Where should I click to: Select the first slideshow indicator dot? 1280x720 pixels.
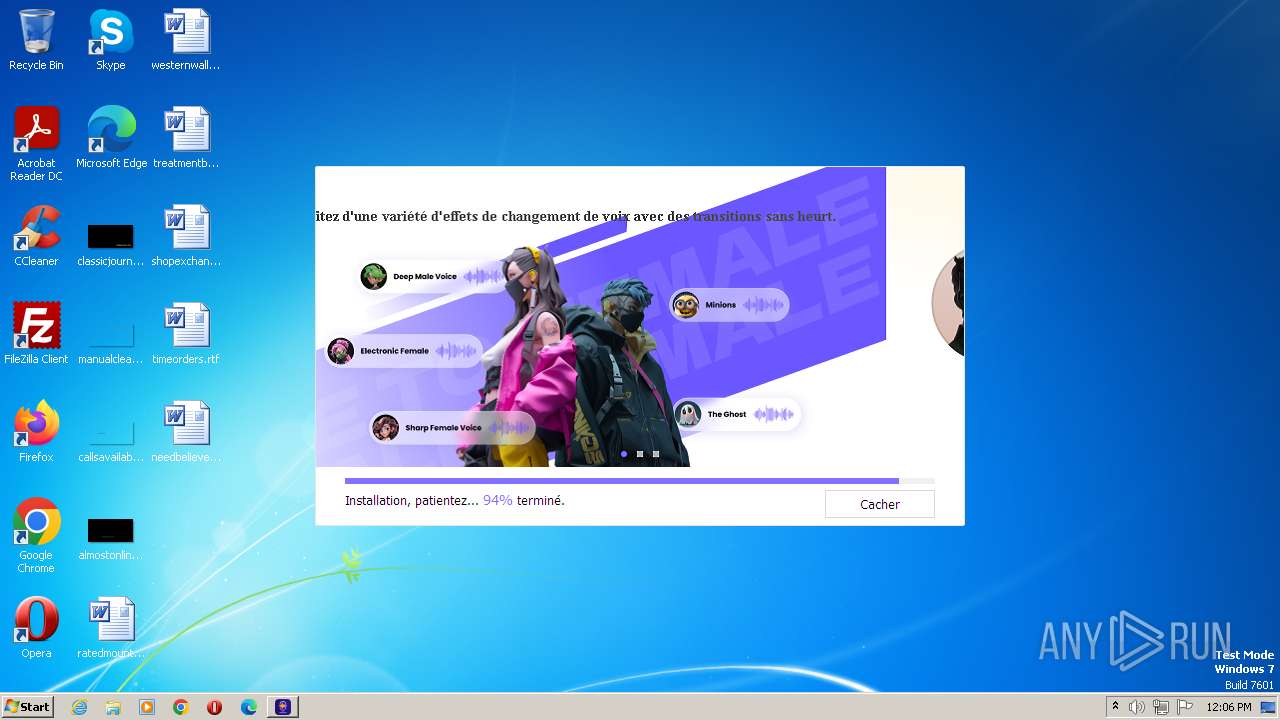624,454
